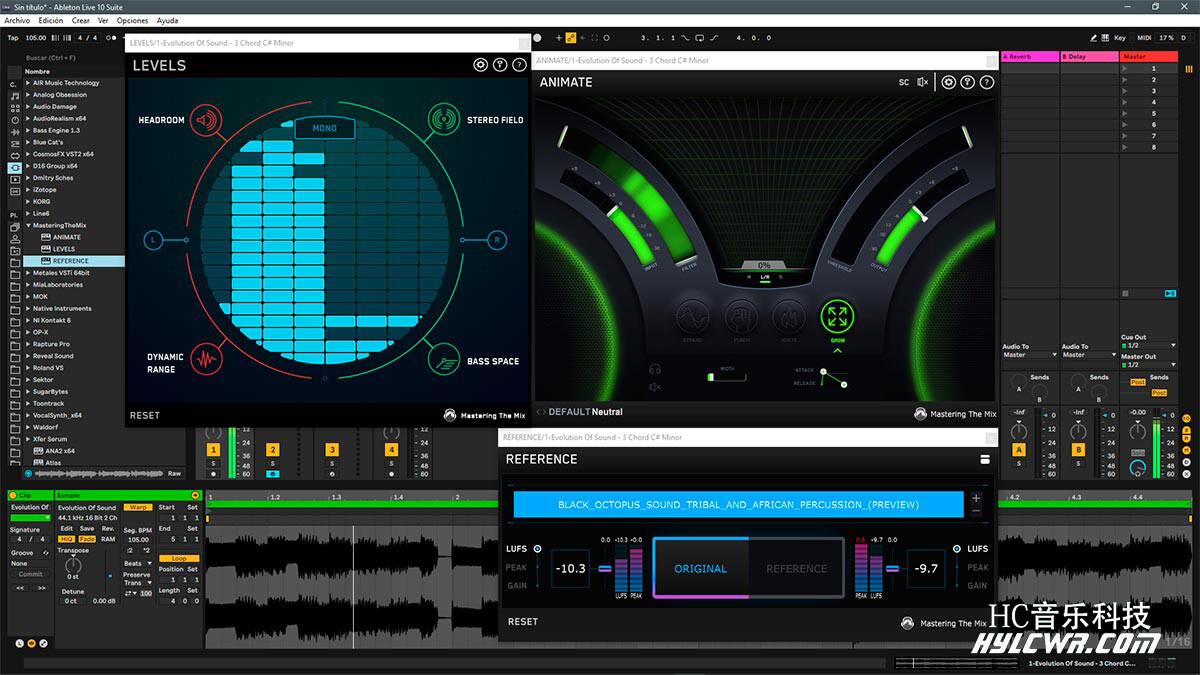The height and width of the screenshot is (675, 1200).
Task: Select the BLACK_OCTOPUS reference track bar
Action: coord(739,504)
